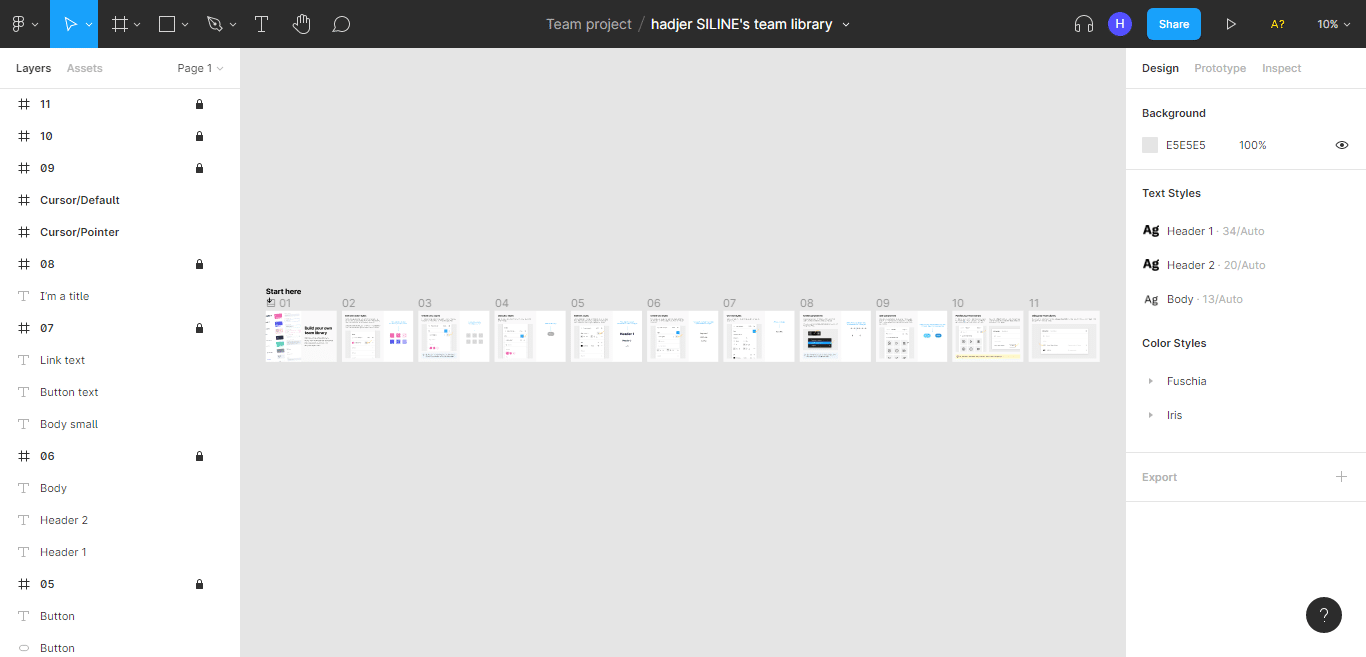This screenshot has width=1366, height=657.
Task: Switch to the Prototype tab
Action: click(1220, 67)
